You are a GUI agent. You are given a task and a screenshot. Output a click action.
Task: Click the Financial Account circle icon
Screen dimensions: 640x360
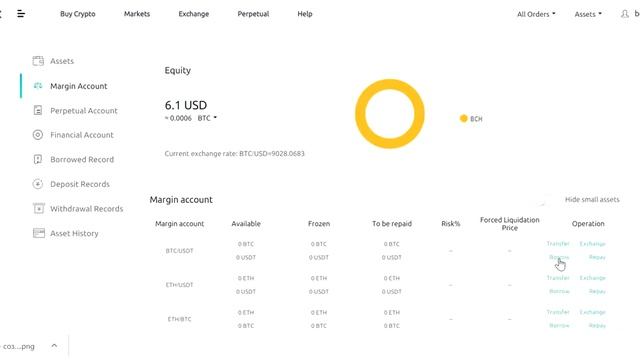pyautogui.click(x=38, y=135)
